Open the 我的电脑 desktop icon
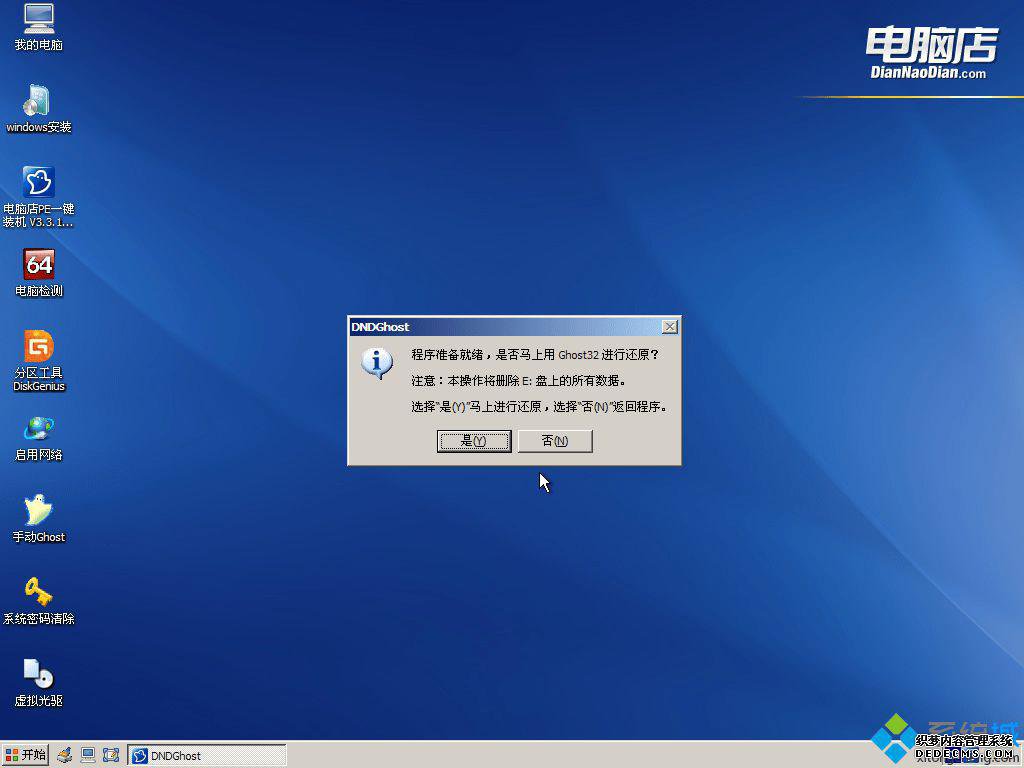The image size is (1024, 768). 39,26
